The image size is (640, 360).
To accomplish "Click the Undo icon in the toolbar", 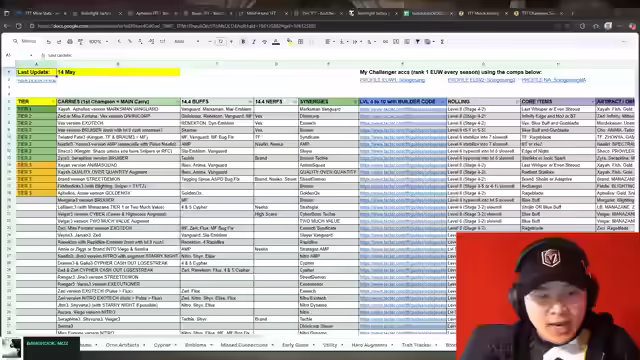I will tap(49, 42).
